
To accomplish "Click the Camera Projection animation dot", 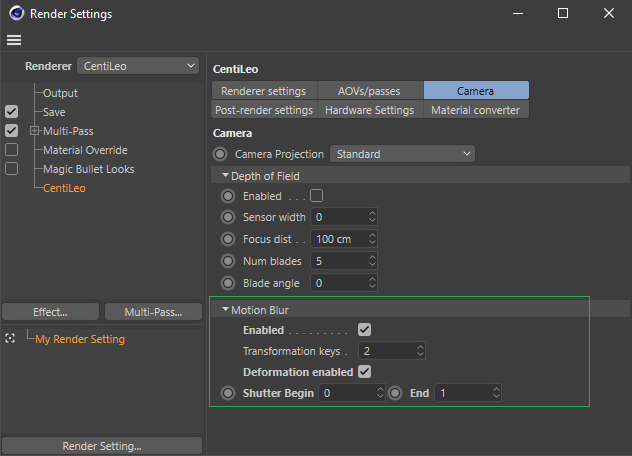I will point(221,154).
